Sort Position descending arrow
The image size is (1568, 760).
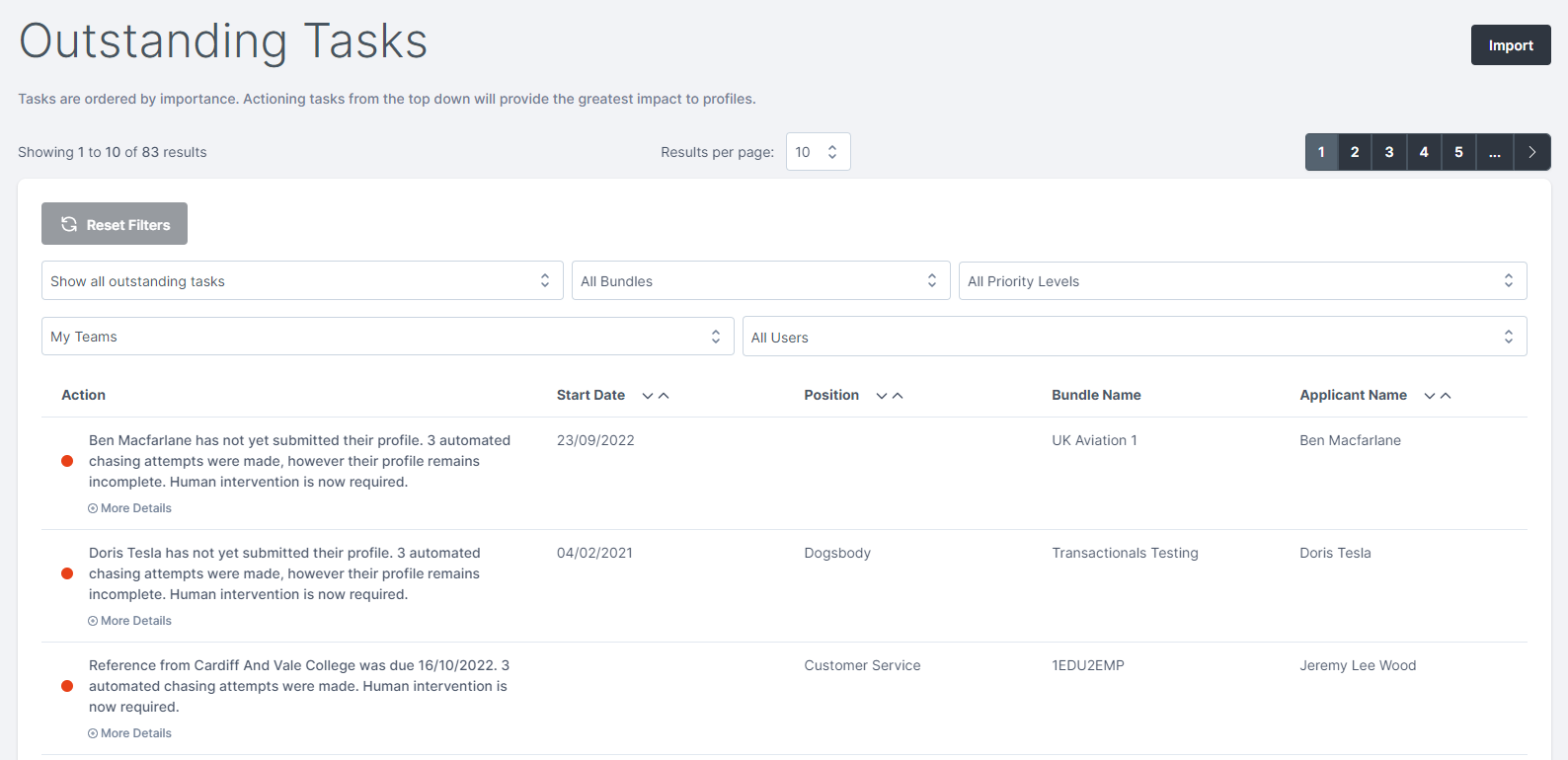click(x=882, y=396)
